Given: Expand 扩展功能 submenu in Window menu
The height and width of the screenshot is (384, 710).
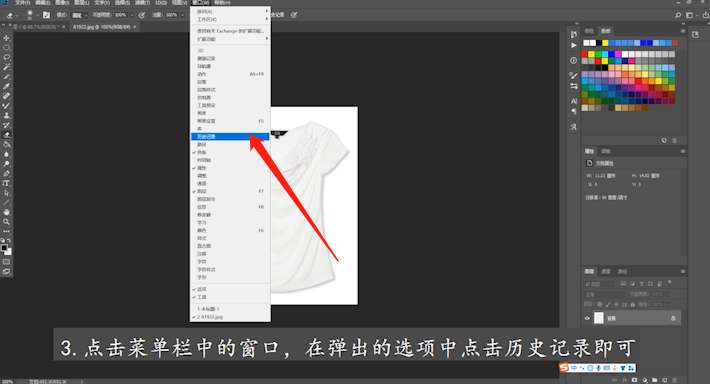Looking at the screenshot, I should click(x=230, y=39).
